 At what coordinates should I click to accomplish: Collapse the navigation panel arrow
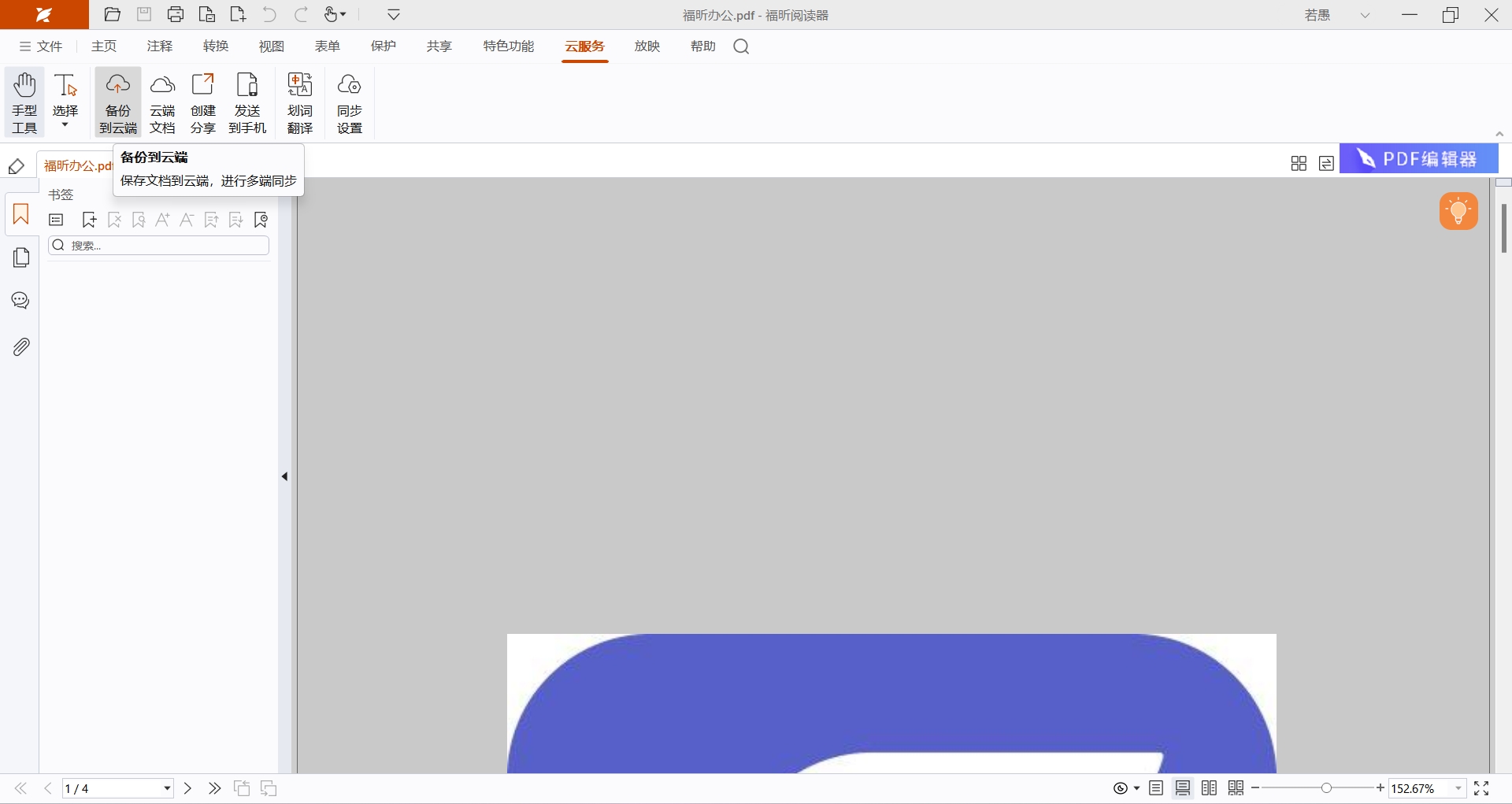284,476
